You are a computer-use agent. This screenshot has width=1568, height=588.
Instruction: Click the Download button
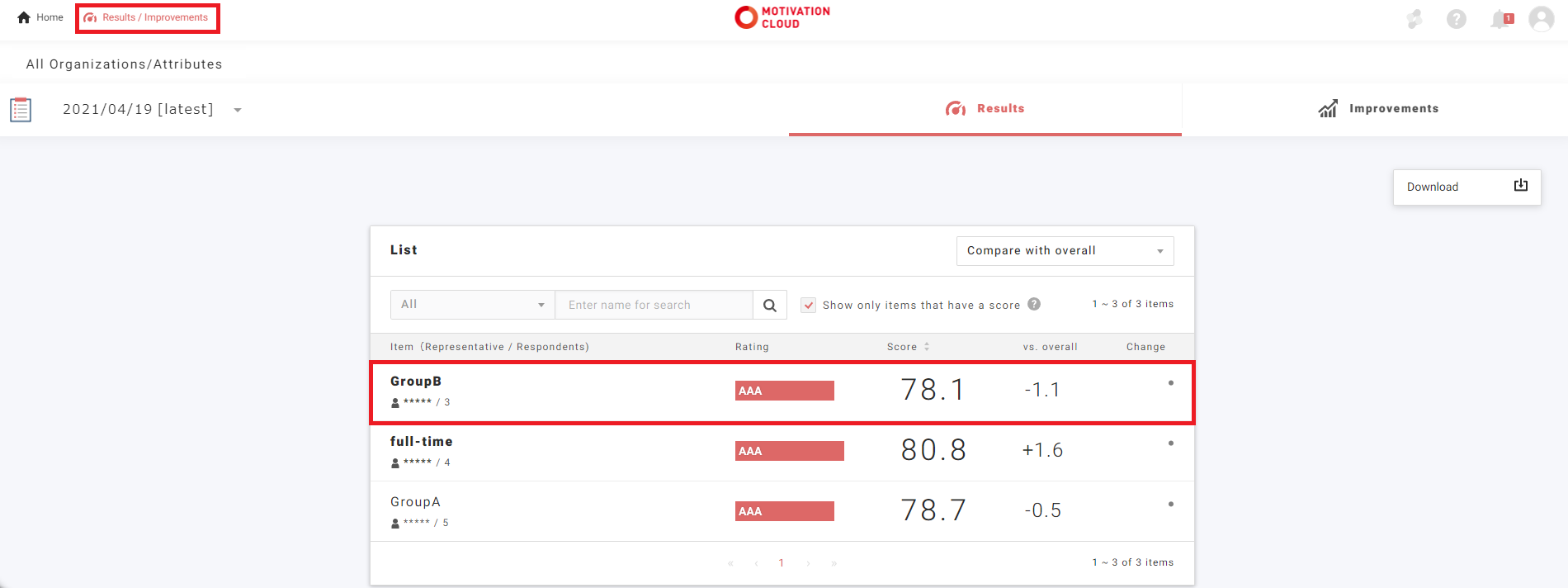pos(1466,187)
